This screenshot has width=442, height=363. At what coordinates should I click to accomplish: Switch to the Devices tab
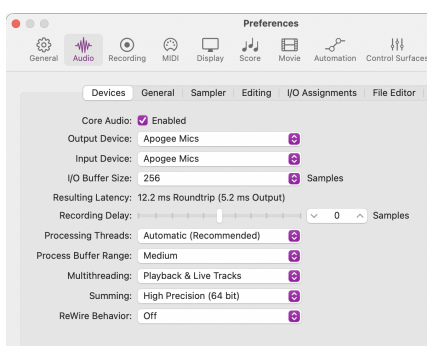(x=108, y=93)
